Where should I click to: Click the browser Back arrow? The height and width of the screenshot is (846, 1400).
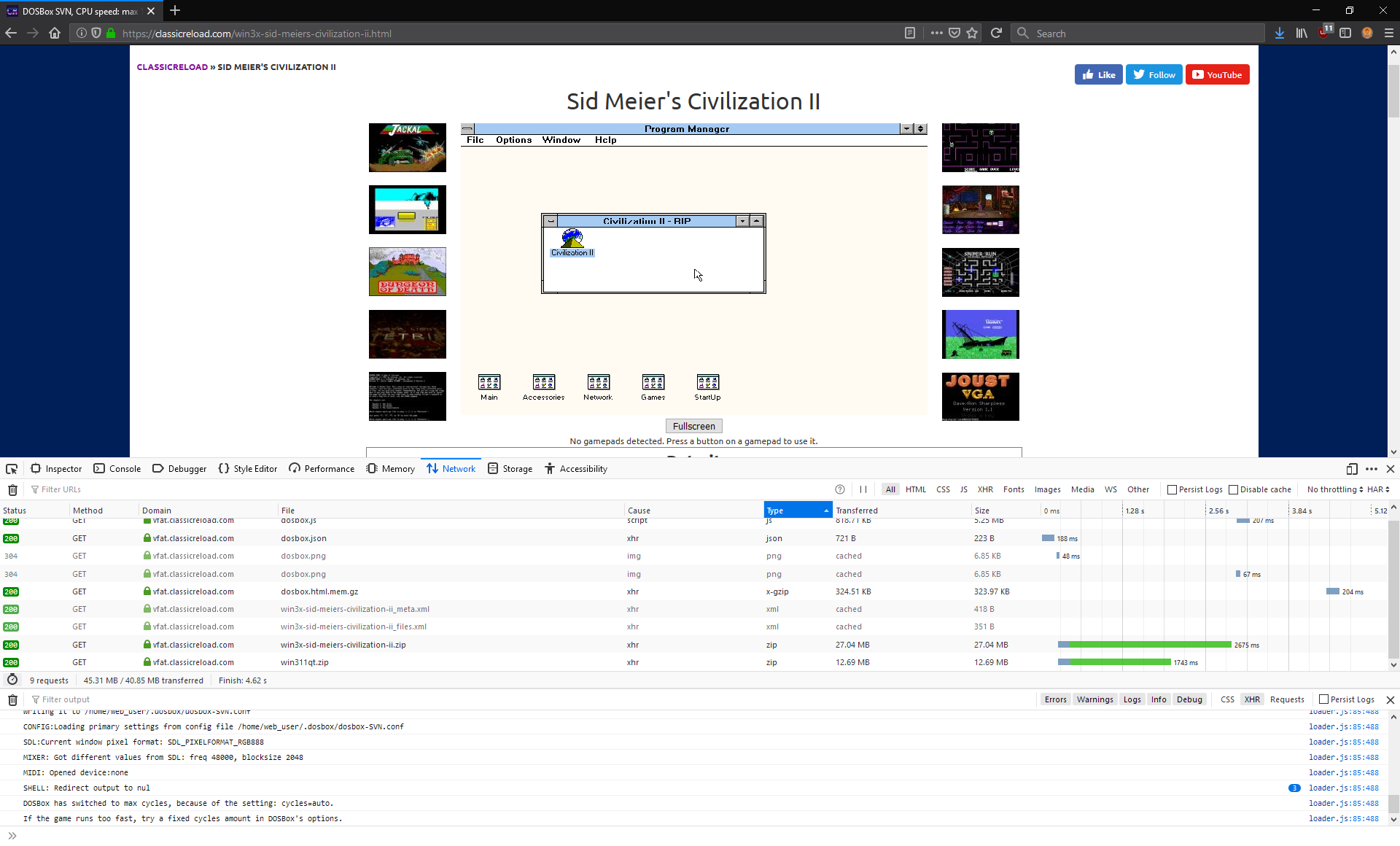pyautogui.click(x=11, y=33)
